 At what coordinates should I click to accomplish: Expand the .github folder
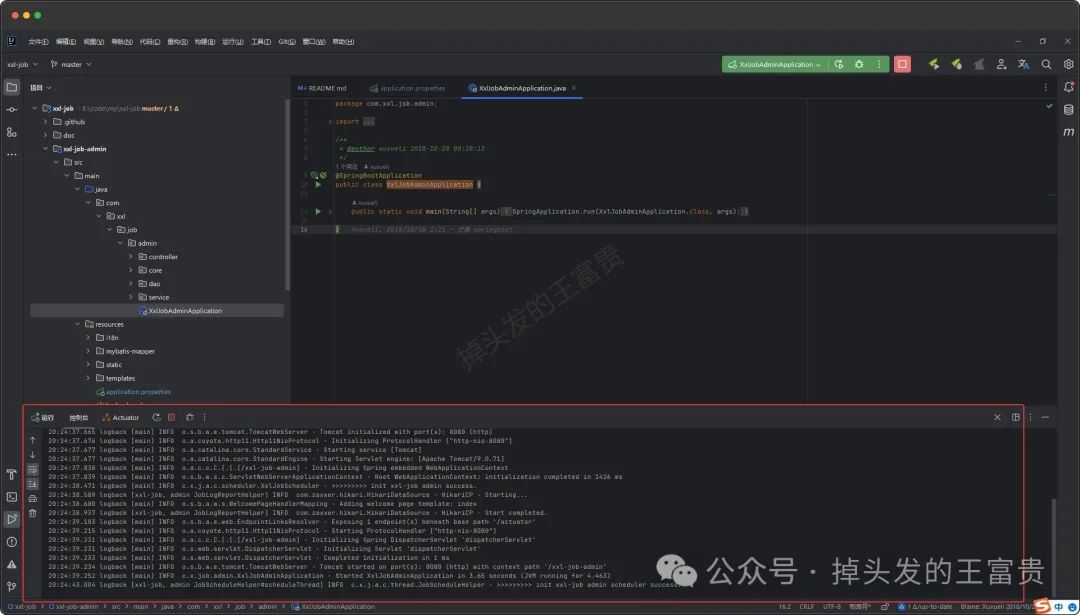[46, 122]
